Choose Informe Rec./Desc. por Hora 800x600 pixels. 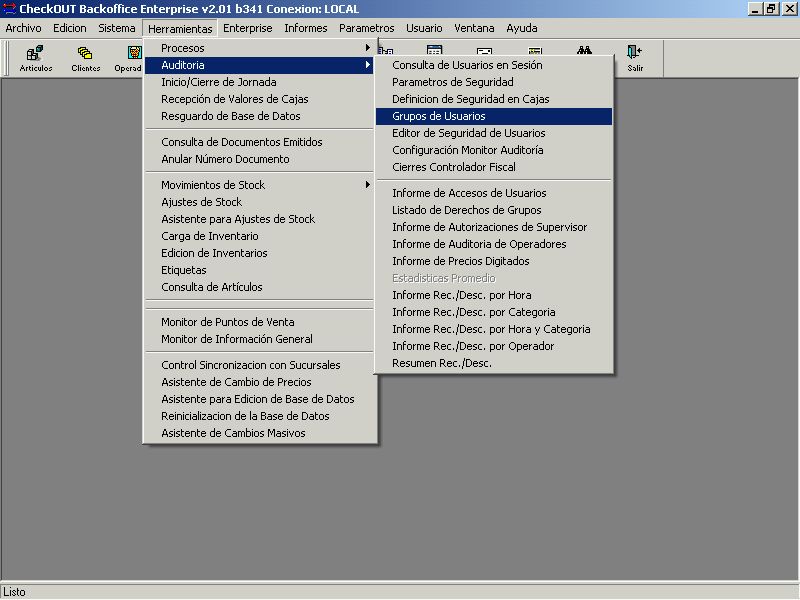point(494,295)
